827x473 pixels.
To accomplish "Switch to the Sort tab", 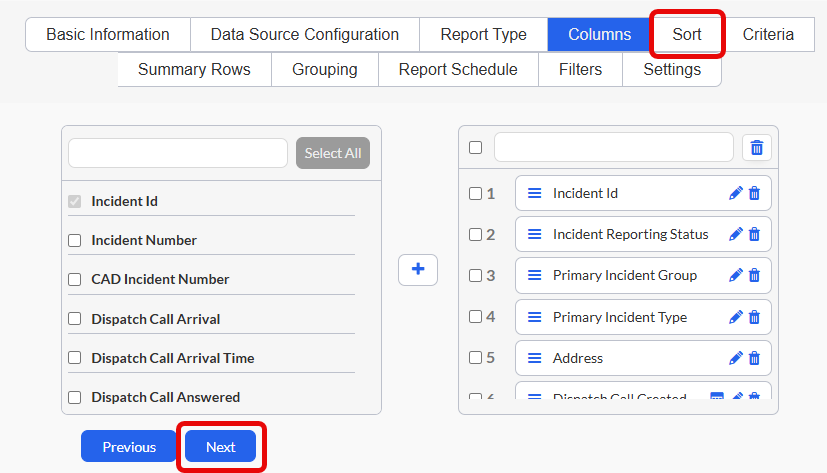I will point(687,34).
